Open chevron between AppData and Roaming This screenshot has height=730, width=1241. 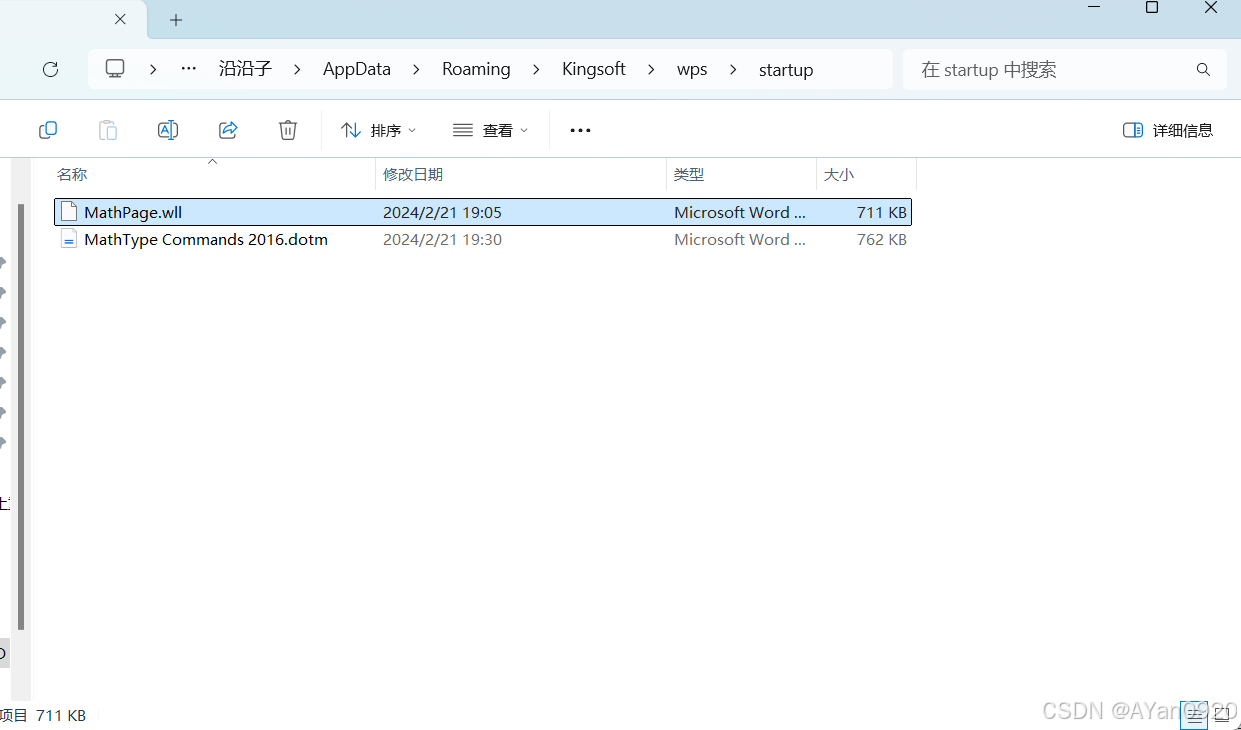point(416,69)
